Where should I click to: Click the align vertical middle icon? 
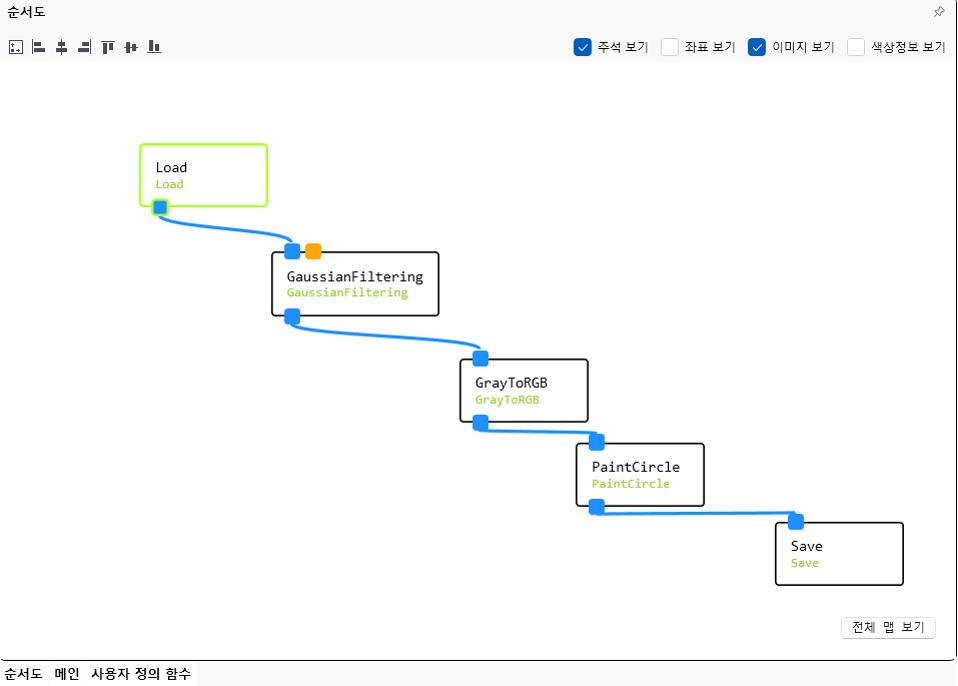(131, 47)
